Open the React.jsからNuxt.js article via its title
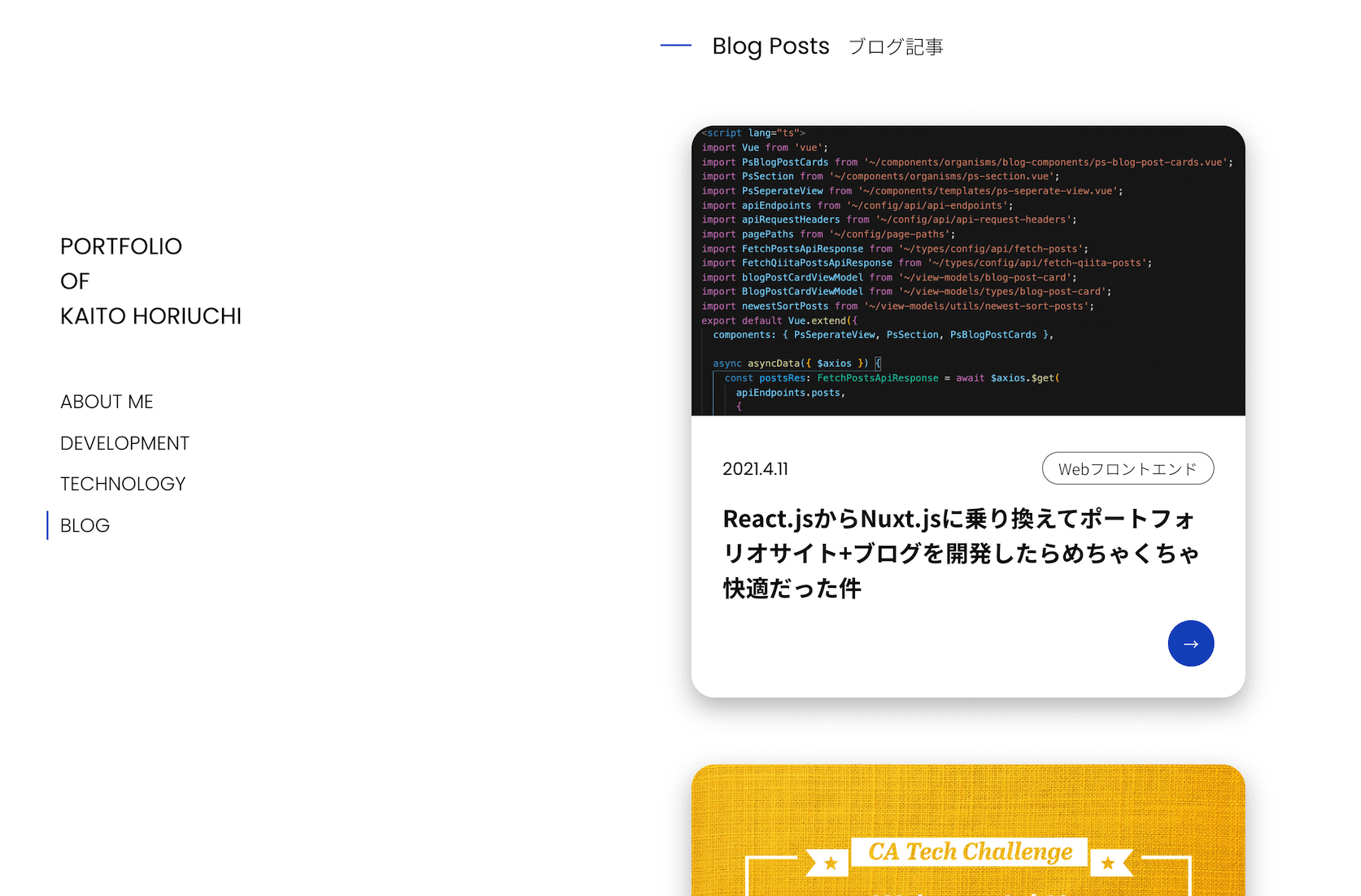Viewport: 1361px width, 896px height. tap(960, 553)
